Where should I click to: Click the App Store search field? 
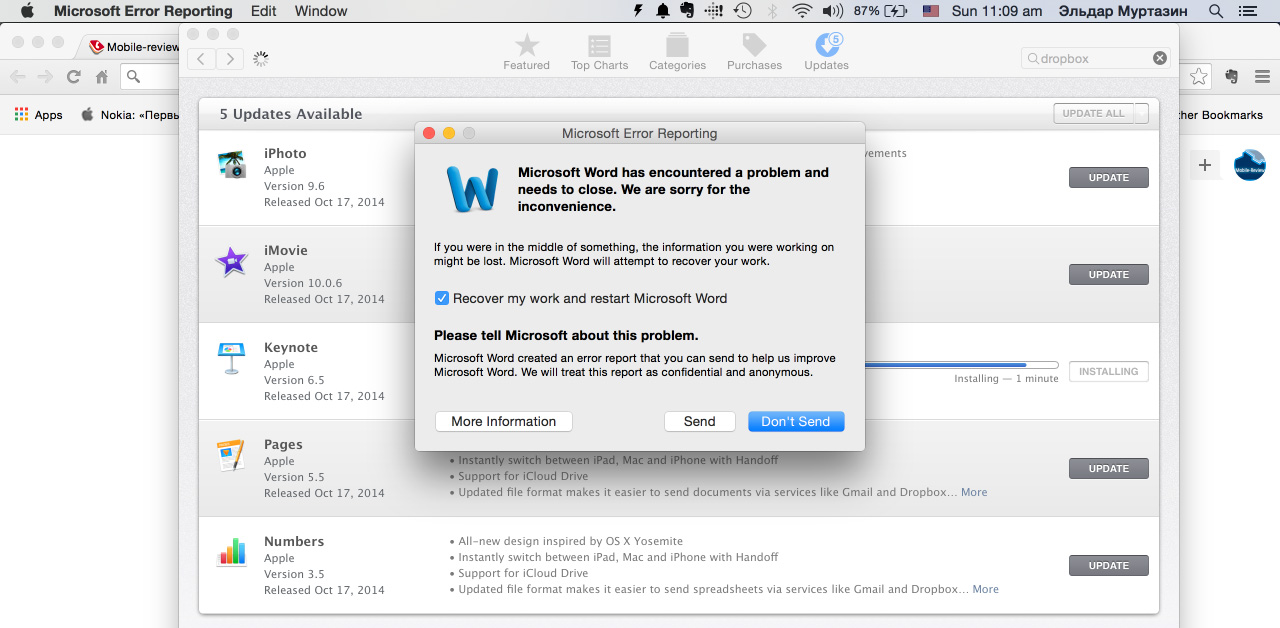[x=1095, y=58]
